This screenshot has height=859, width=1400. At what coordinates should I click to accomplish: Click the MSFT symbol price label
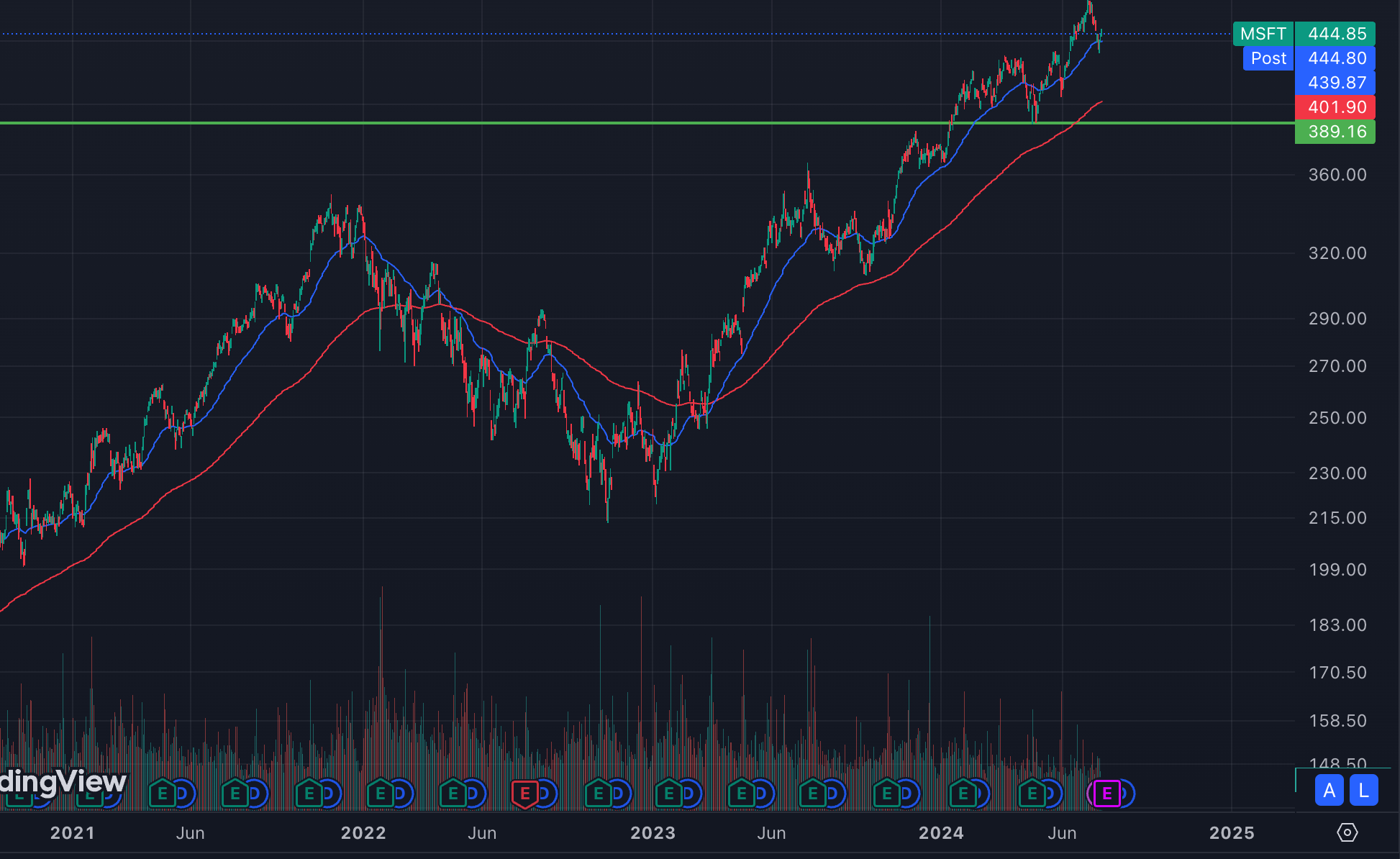click(x=1263, y=34)
